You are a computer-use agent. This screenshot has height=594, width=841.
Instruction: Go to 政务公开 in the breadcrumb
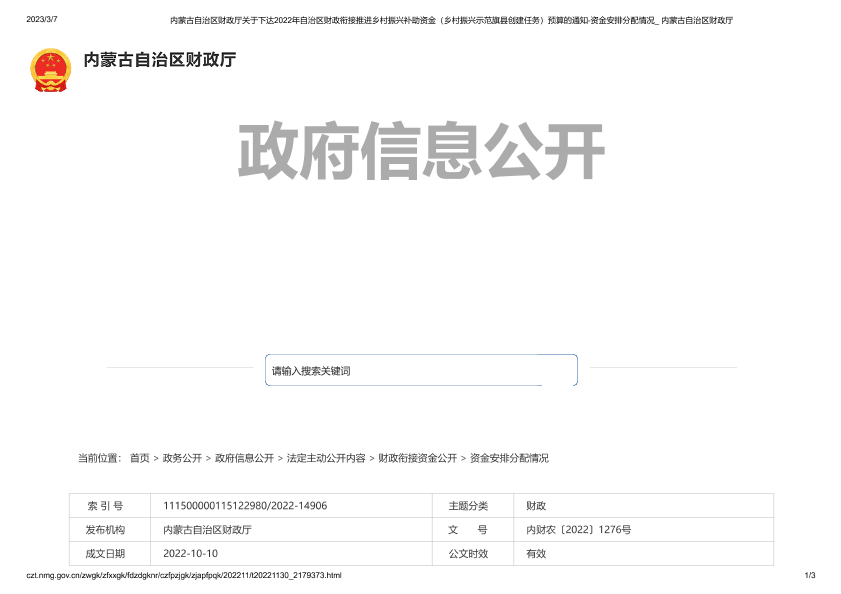182,458
